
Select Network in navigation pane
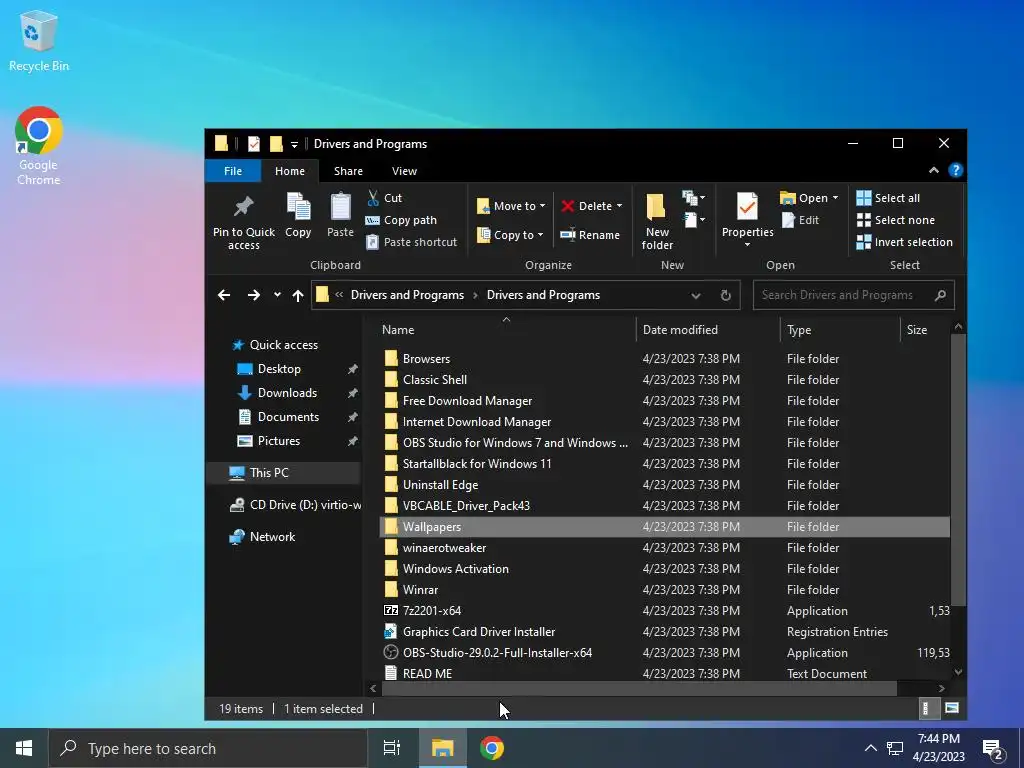pyautogui.click(x=272, y=537)
